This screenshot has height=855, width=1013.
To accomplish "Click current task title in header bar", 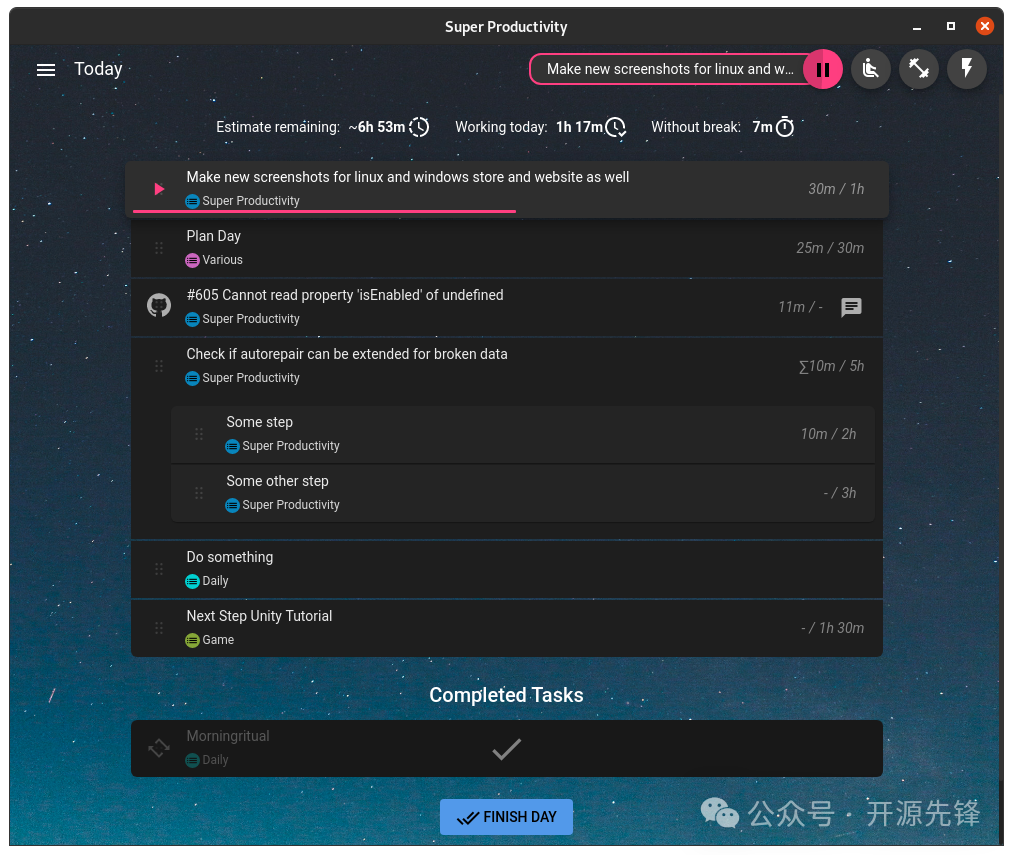I will pyautogui.click(x=670, y=69).
